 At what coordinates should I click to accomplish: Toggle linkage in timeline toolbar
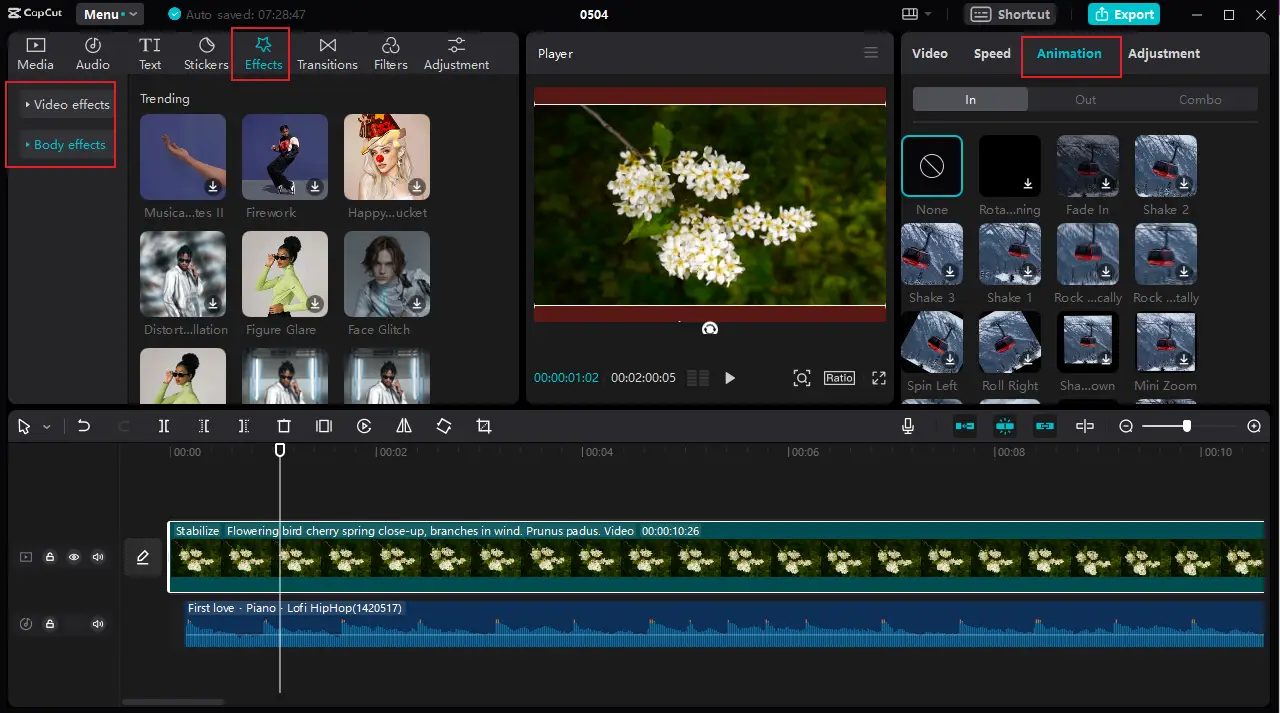pyautogui.click(x=1045, y=426)
